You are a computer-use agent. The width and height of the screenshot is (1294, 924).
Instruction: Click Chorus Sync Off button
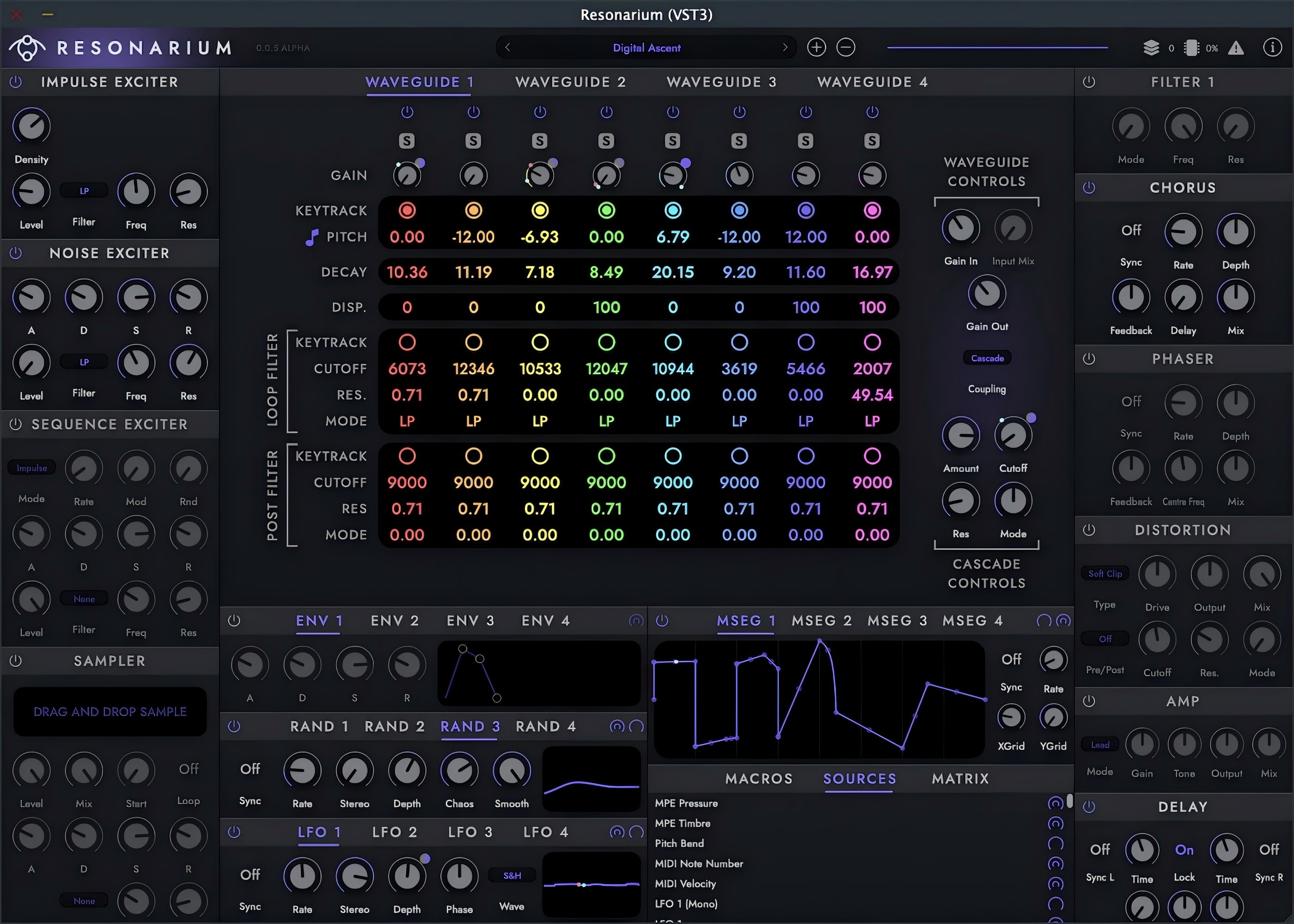click(1131, 231)
